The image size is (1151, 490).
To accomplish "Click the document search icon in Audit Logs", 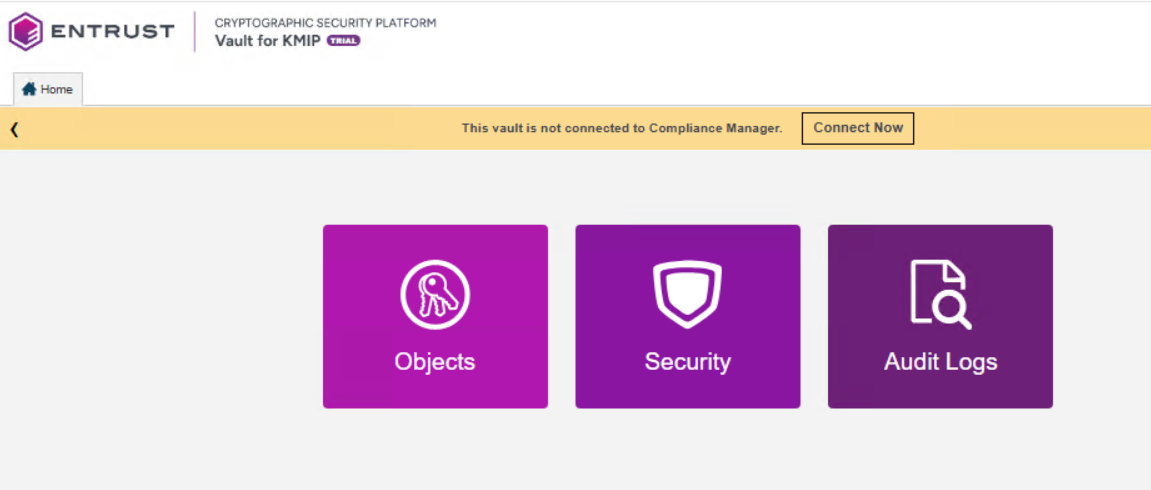I will point(940,295).
